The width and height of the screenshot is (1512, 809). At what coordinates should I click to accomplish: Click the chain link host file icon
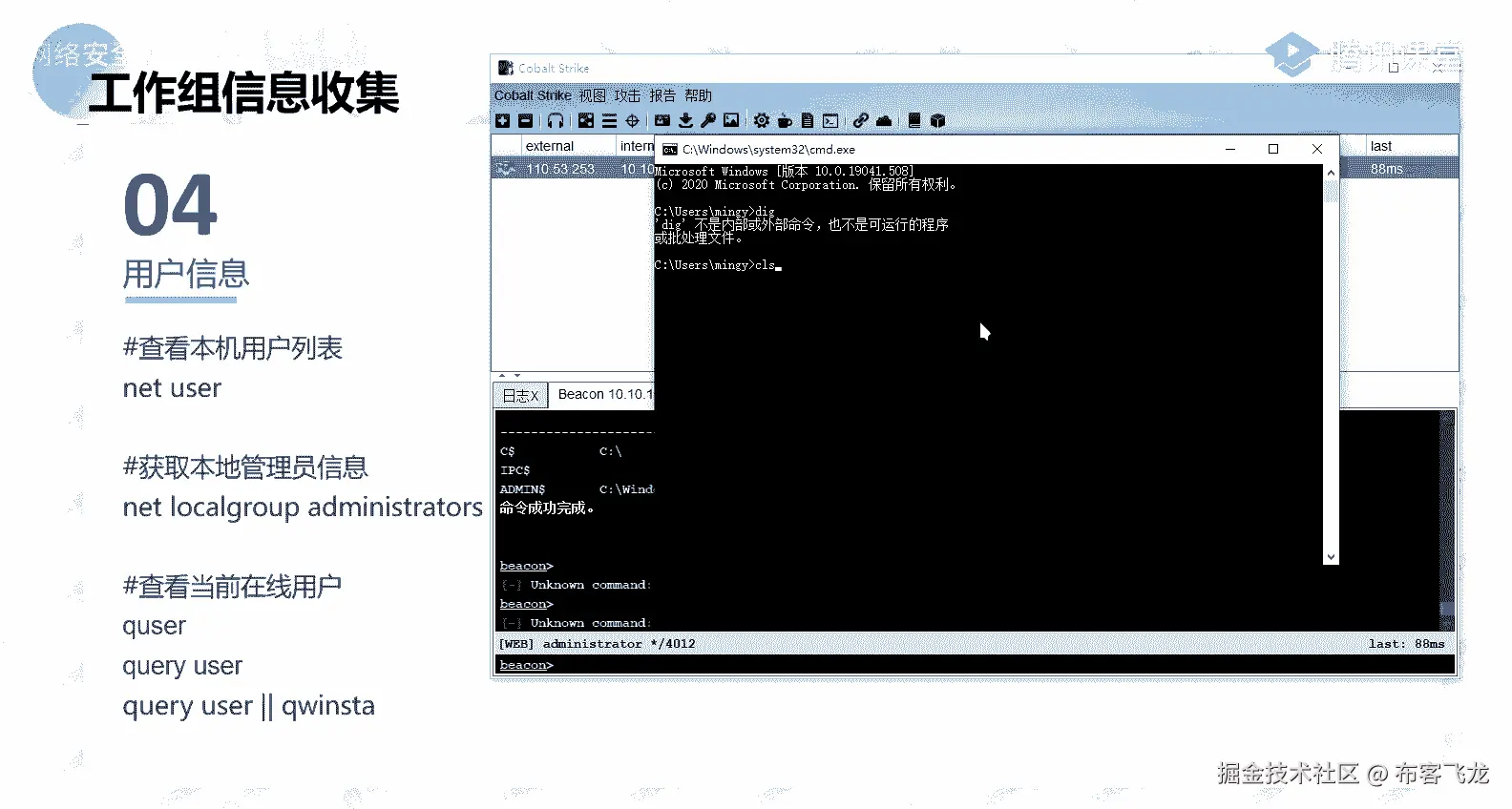click(861, 120)
